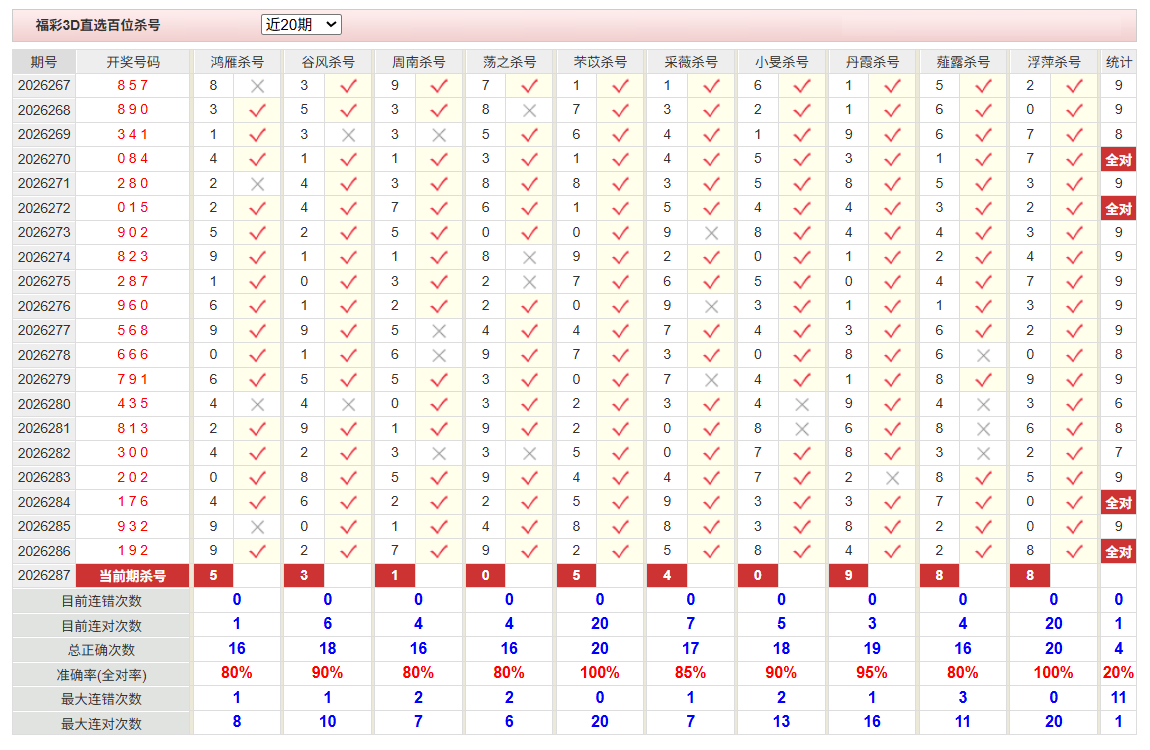Click the red 当前期杀号 label
The height and width of the screenshot is (750, 1150).
tap(133, 576)
